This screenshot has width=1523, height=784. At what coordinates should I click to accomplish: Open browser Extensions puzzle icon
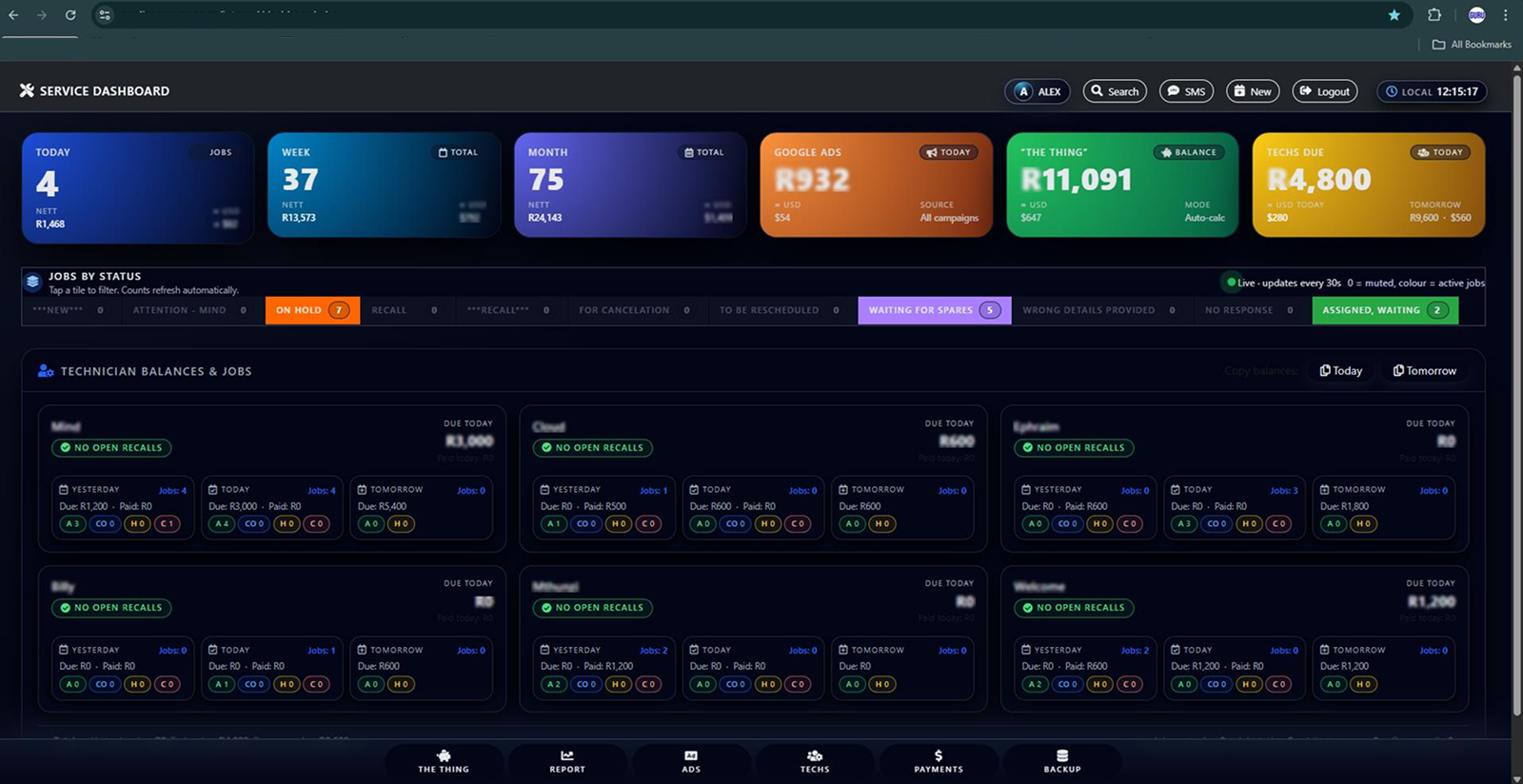[x=1434, y=14]
